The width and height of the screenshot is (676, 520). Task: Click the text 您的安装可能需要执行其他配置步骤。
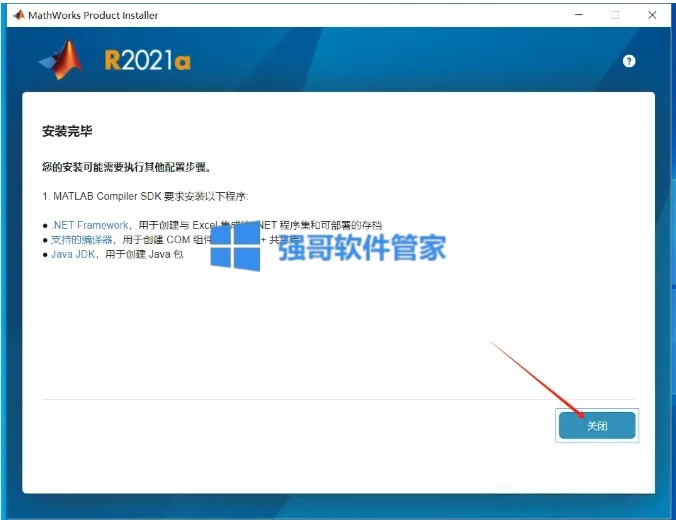[x=127, y=167]
